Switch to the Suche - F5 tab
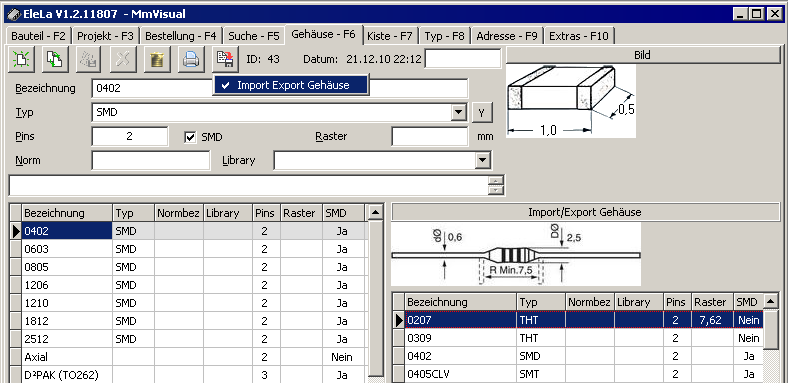The height and width of the screenshot is (383, 788). (x=253, y=36)
